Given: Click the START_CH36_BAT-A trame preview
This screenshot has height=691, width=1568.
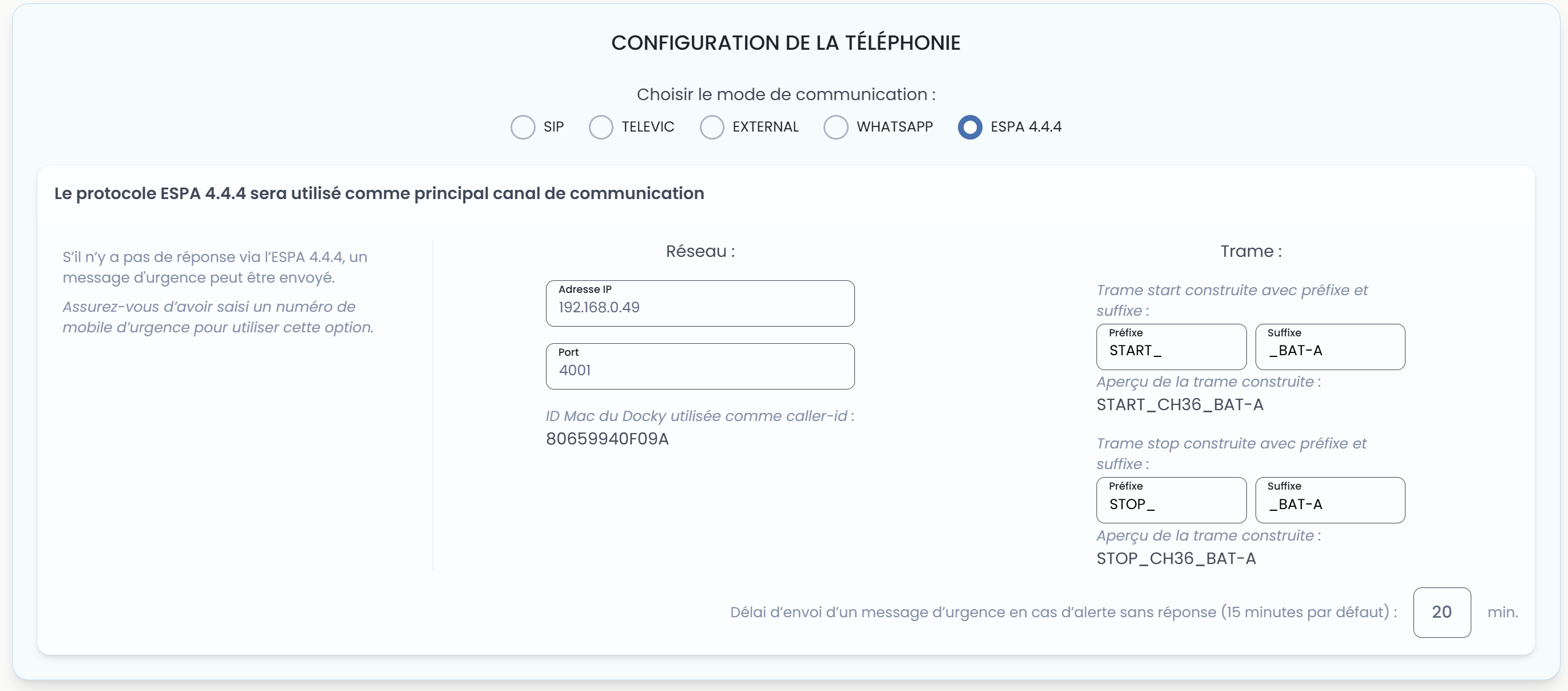Looking at the screenshot, I should (x=1181, y=405).
